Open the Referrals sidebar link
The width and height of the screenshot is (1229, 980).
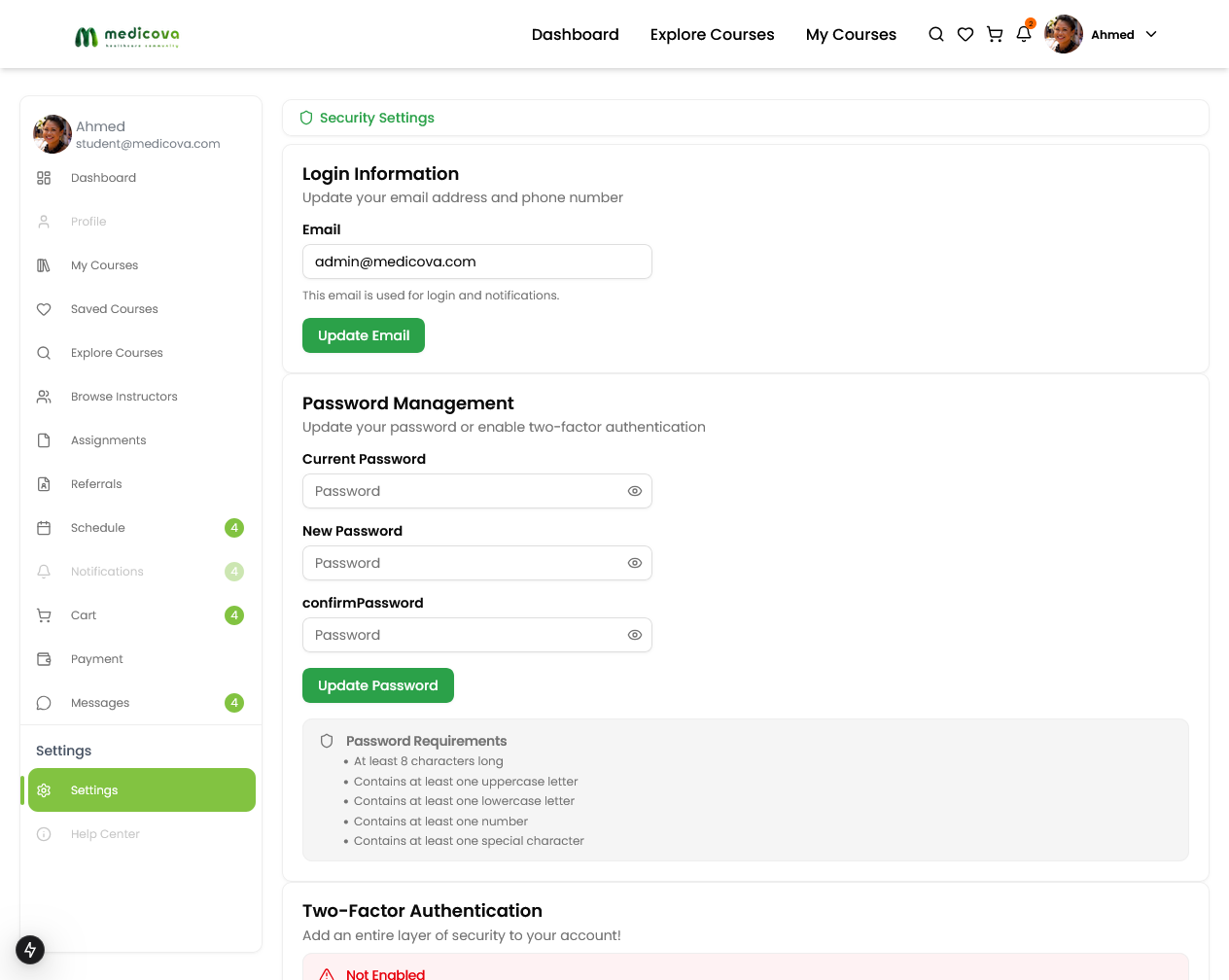[142, 484]
